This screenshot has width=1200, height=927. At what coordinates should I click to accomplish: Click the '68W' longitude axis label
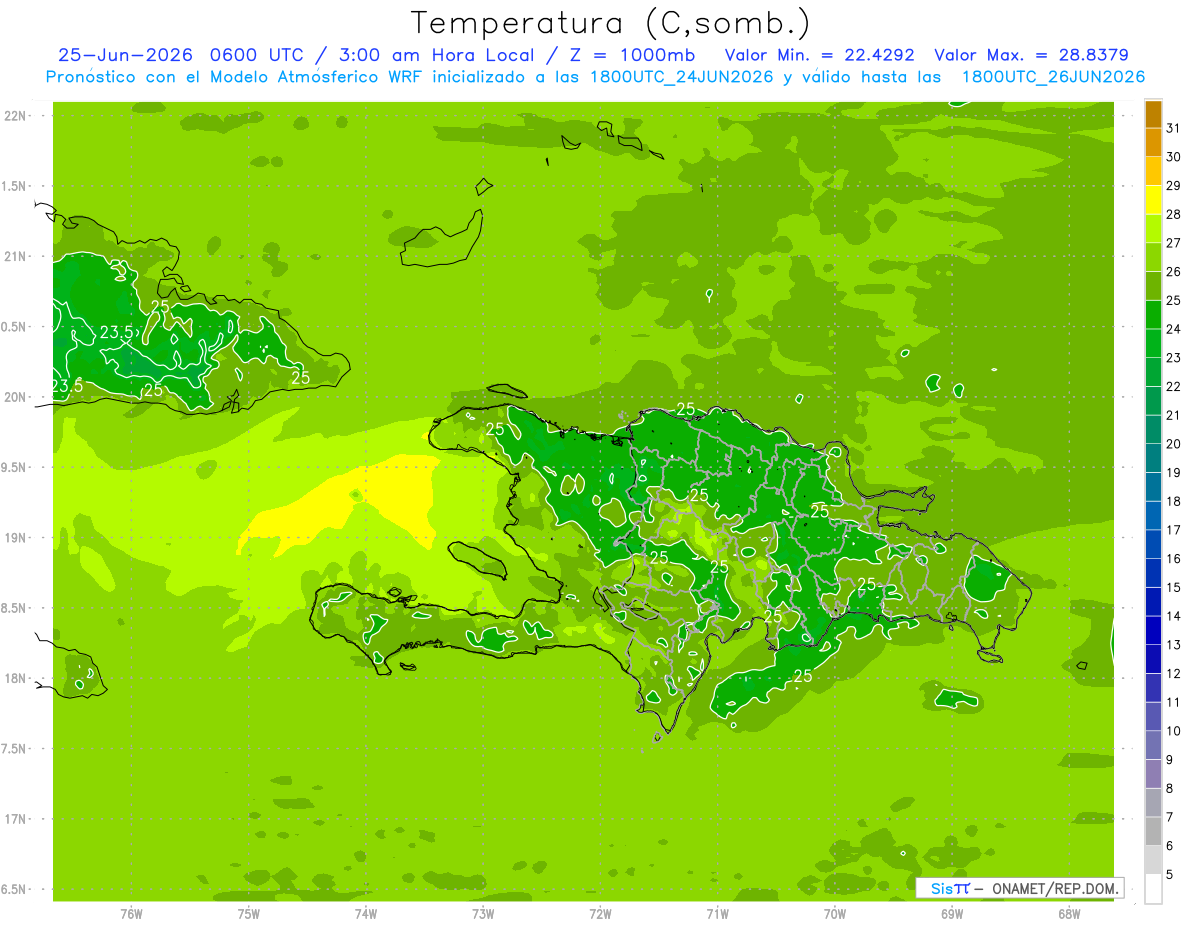pos(1069,913)
